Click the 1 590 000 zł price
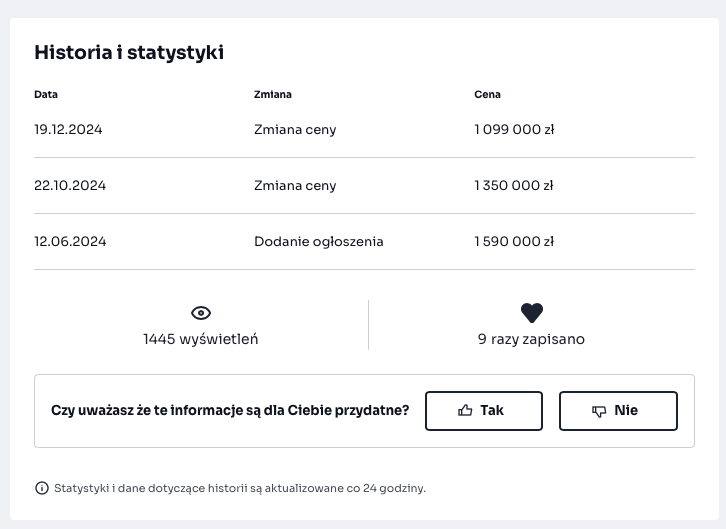The width and height of the screenshot is (726, 529). click(514, 242)
